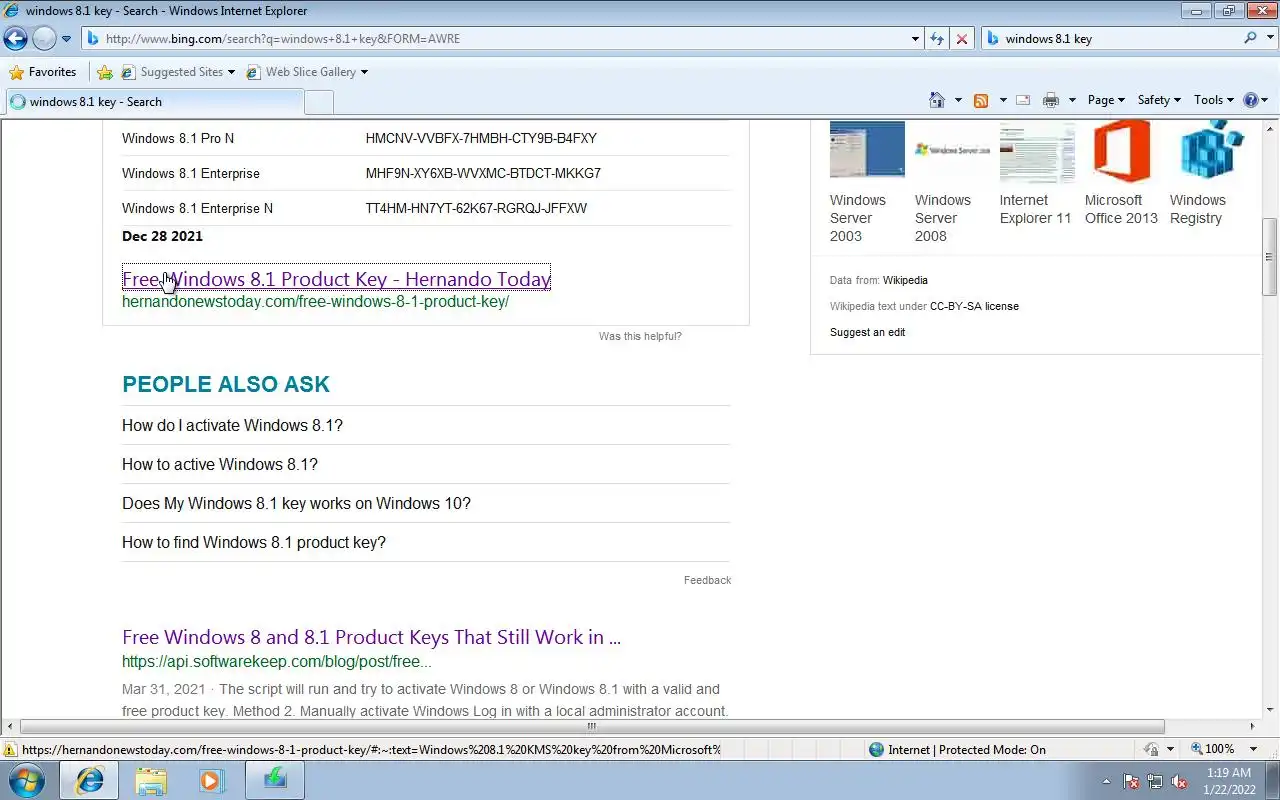Image resolution: width=1280 pixels, height=800 pixels.
Task: Click the Help question mark icon
Action: [x=1250, y=100]
